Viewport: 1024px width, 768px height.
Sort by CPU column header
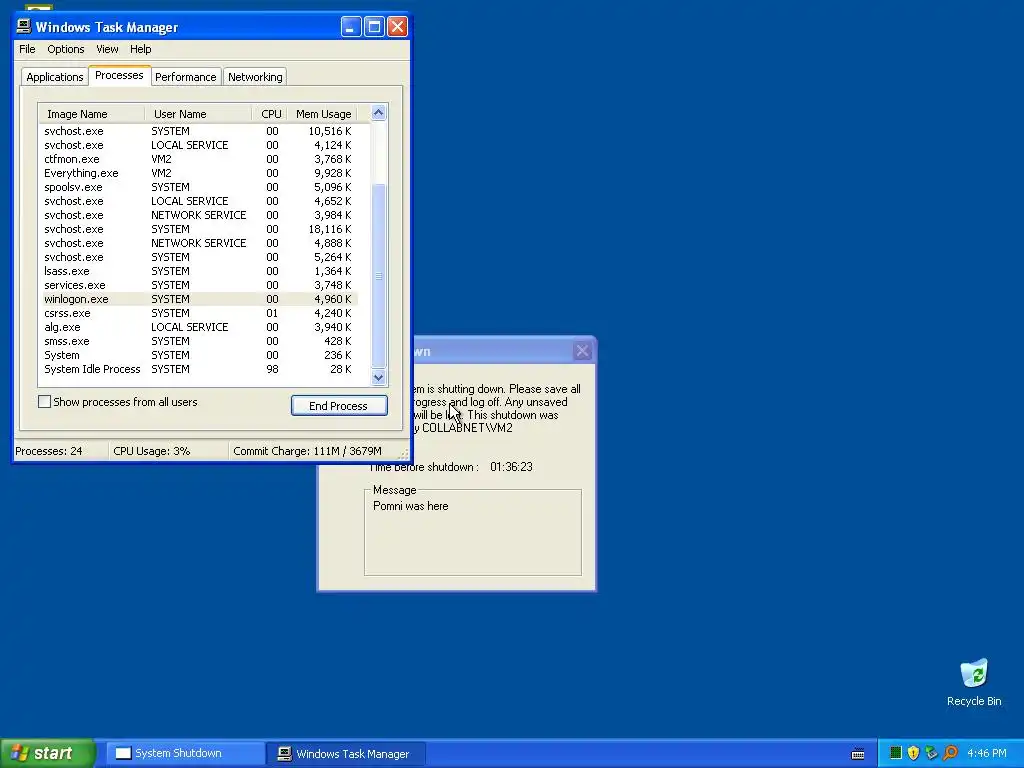(x=270, y=114)
